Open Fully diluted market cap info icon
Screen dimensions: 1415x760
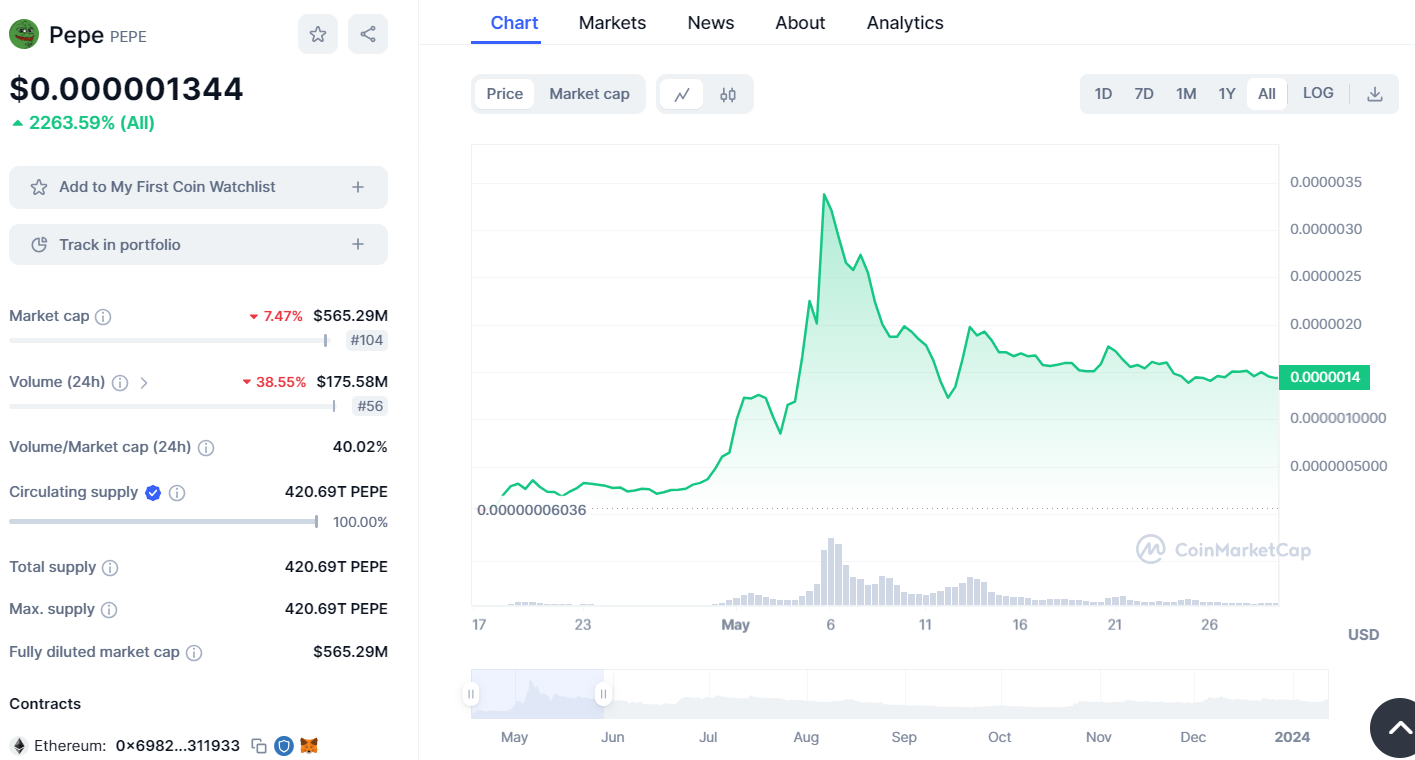pyautogui.click(x=194, y=652)
